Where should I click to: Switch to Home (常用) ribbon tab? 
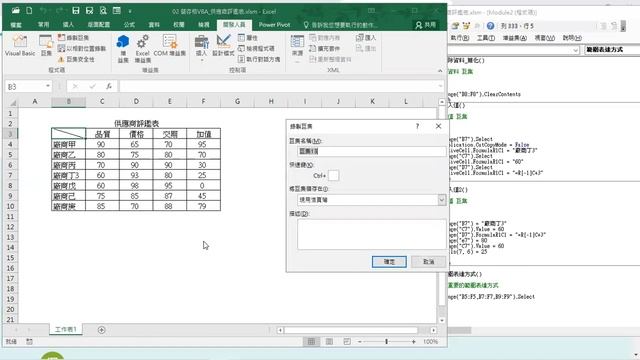pos(43,25)
